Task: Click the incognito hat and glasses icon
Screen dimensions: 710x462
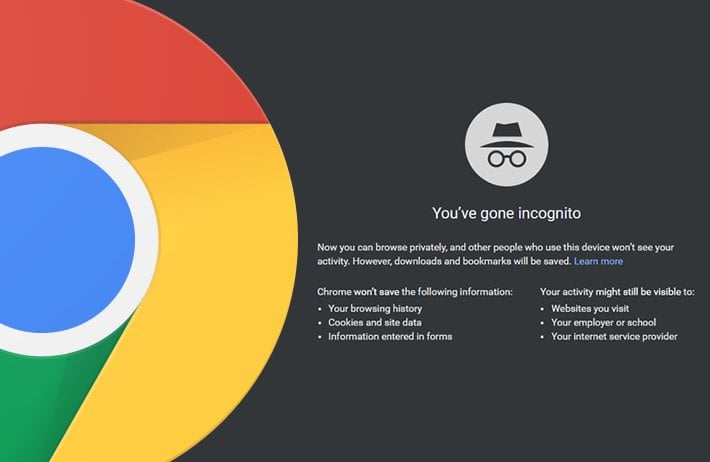Action: tap(506, 144)
